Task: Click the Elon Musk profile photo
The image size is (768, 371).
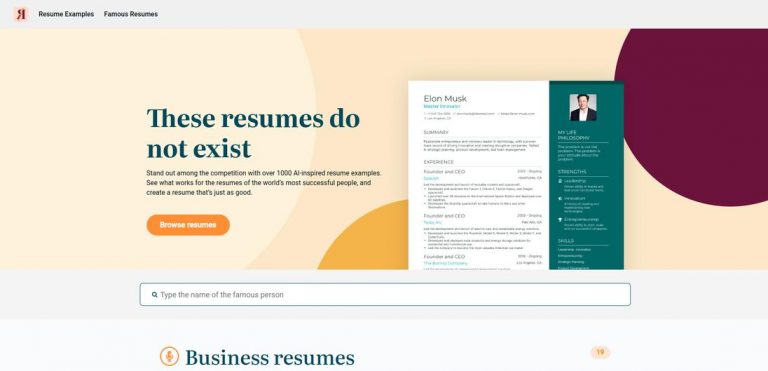Action: [583, 107]
